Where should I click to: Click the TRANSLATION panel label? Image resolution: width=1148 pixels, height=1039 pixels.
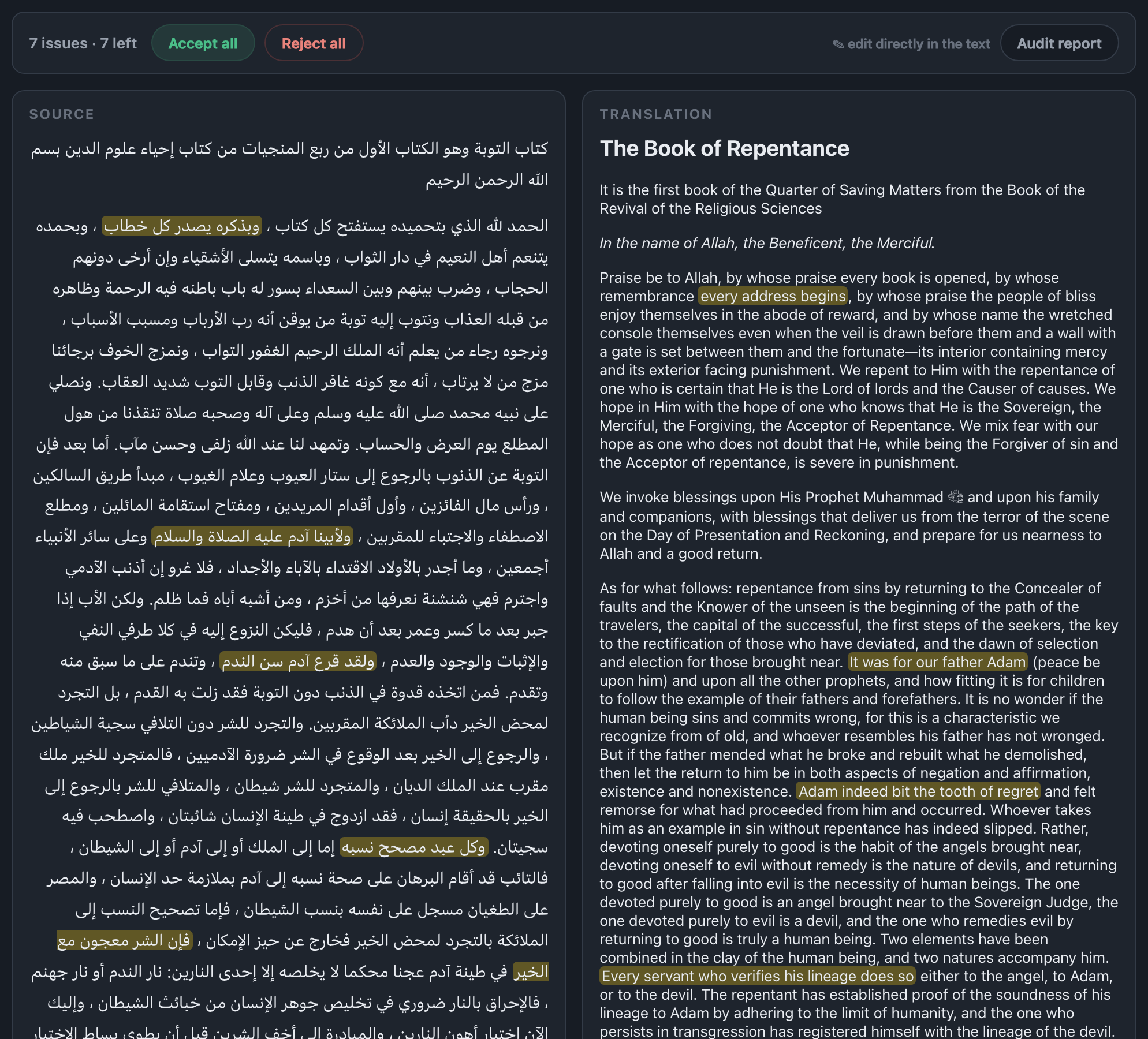tap(656, 114)
